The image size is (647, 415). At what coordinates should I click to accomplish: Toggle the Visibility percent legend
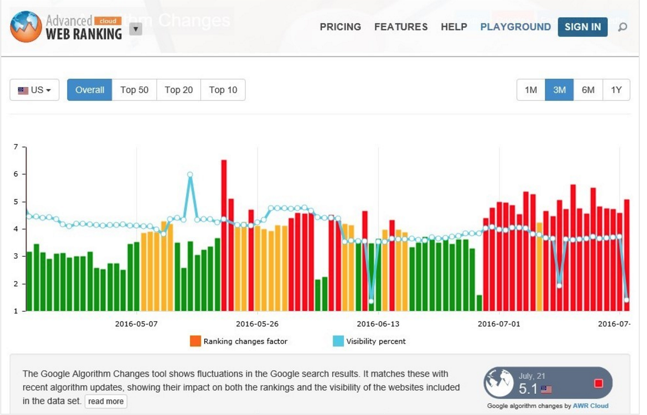pyautogui.click(x=369, y=341)
